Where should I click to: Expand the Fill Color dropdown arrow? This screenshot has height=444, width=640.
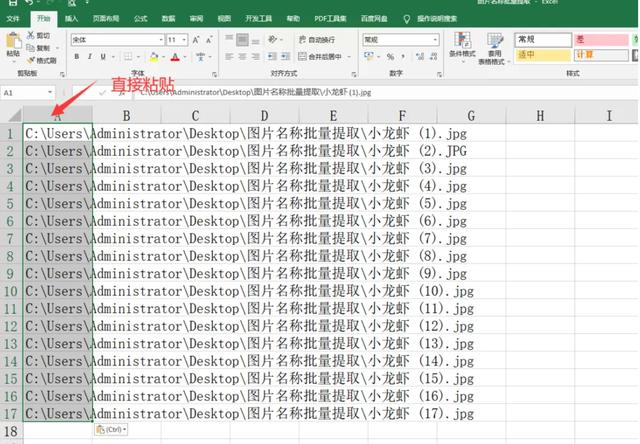coord(163,57)
